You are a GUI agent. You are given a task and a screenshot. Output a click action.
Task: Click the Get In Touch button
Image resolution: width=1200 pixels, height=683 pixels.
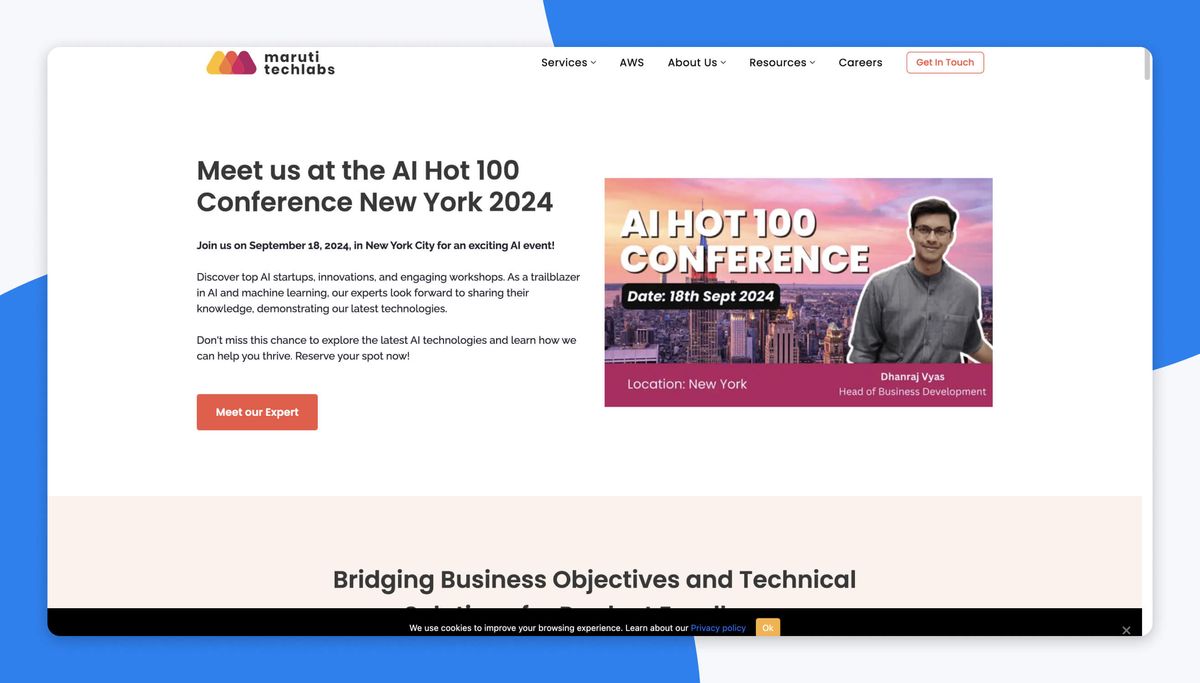point(945,63)
